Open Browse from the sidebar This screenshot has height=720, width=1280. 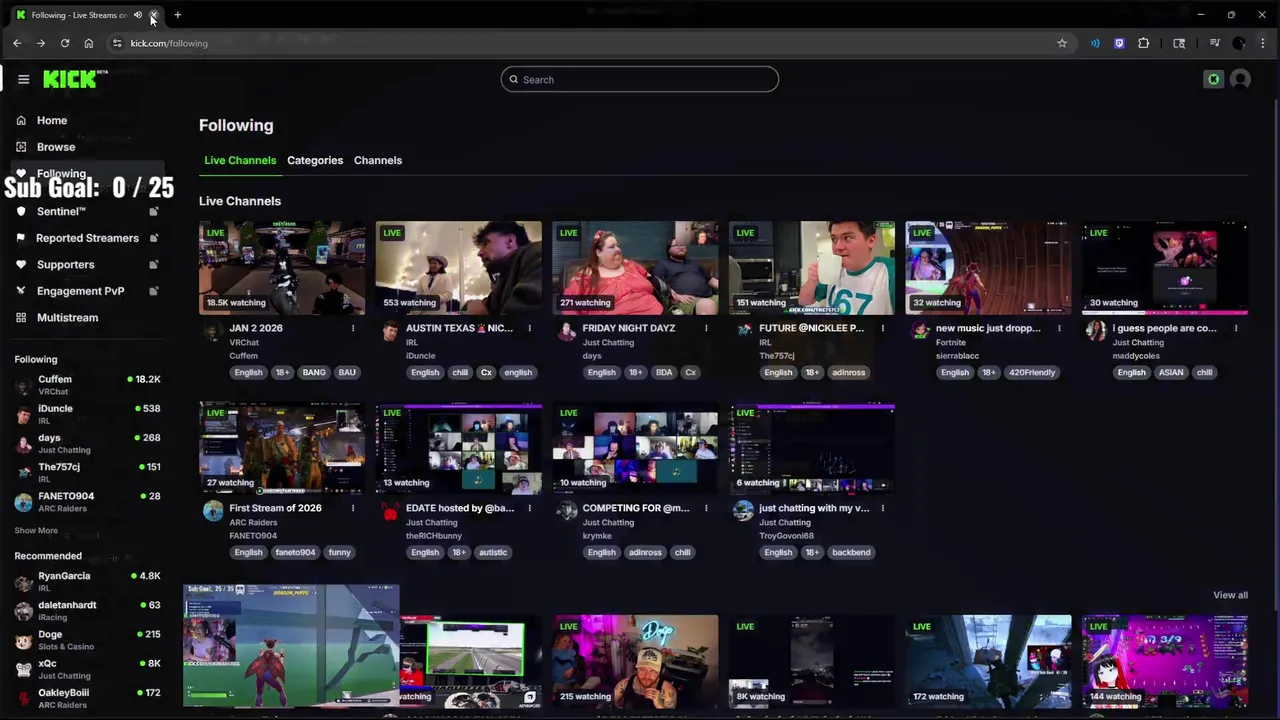pyautogui.click(x=56, y=147)
